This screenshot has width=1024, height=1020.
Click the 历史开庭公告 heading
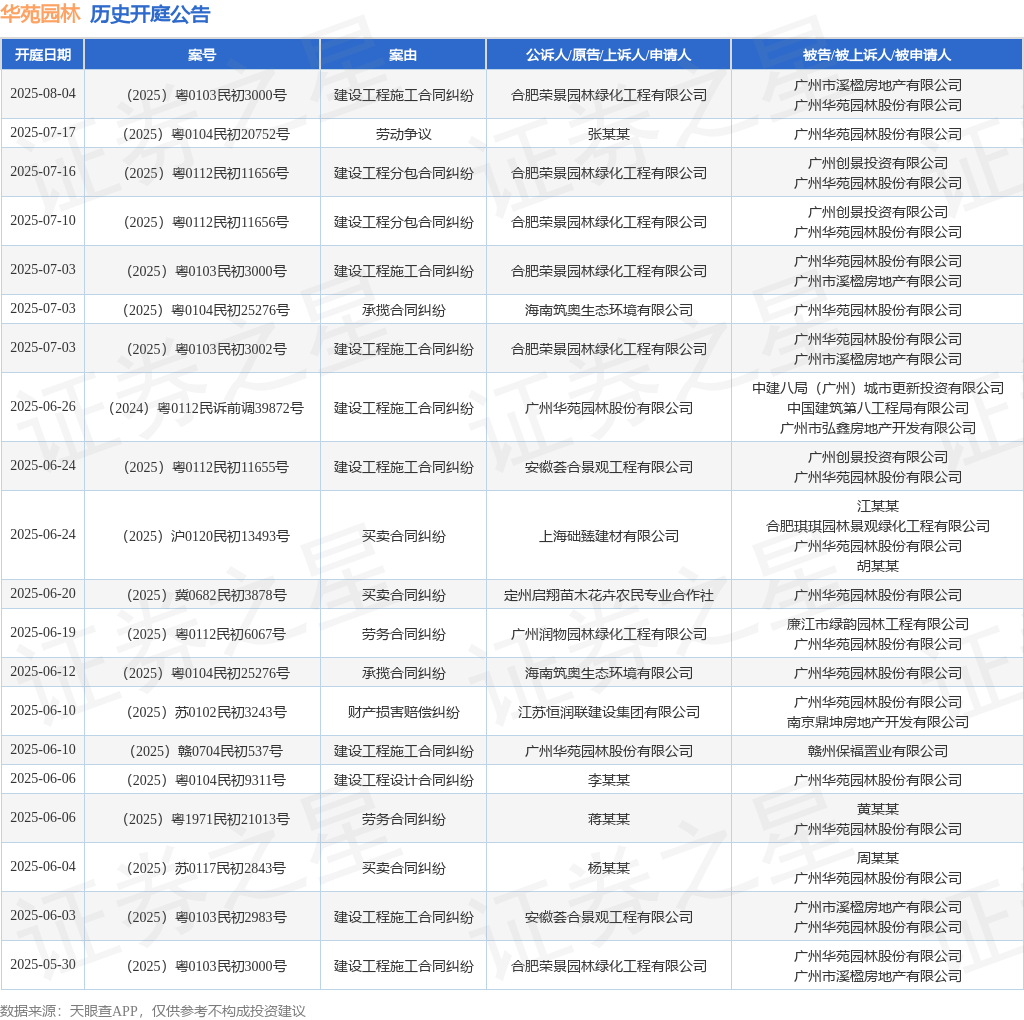coord(150,14)
